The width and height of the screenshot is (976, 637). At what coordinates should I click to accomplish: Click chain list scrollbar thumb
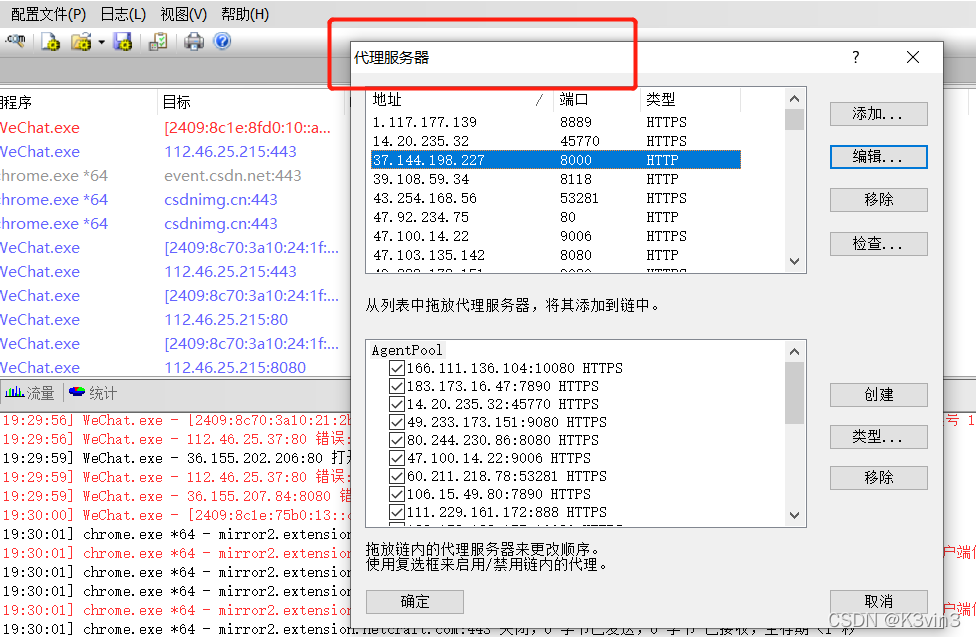pos(794,392)
